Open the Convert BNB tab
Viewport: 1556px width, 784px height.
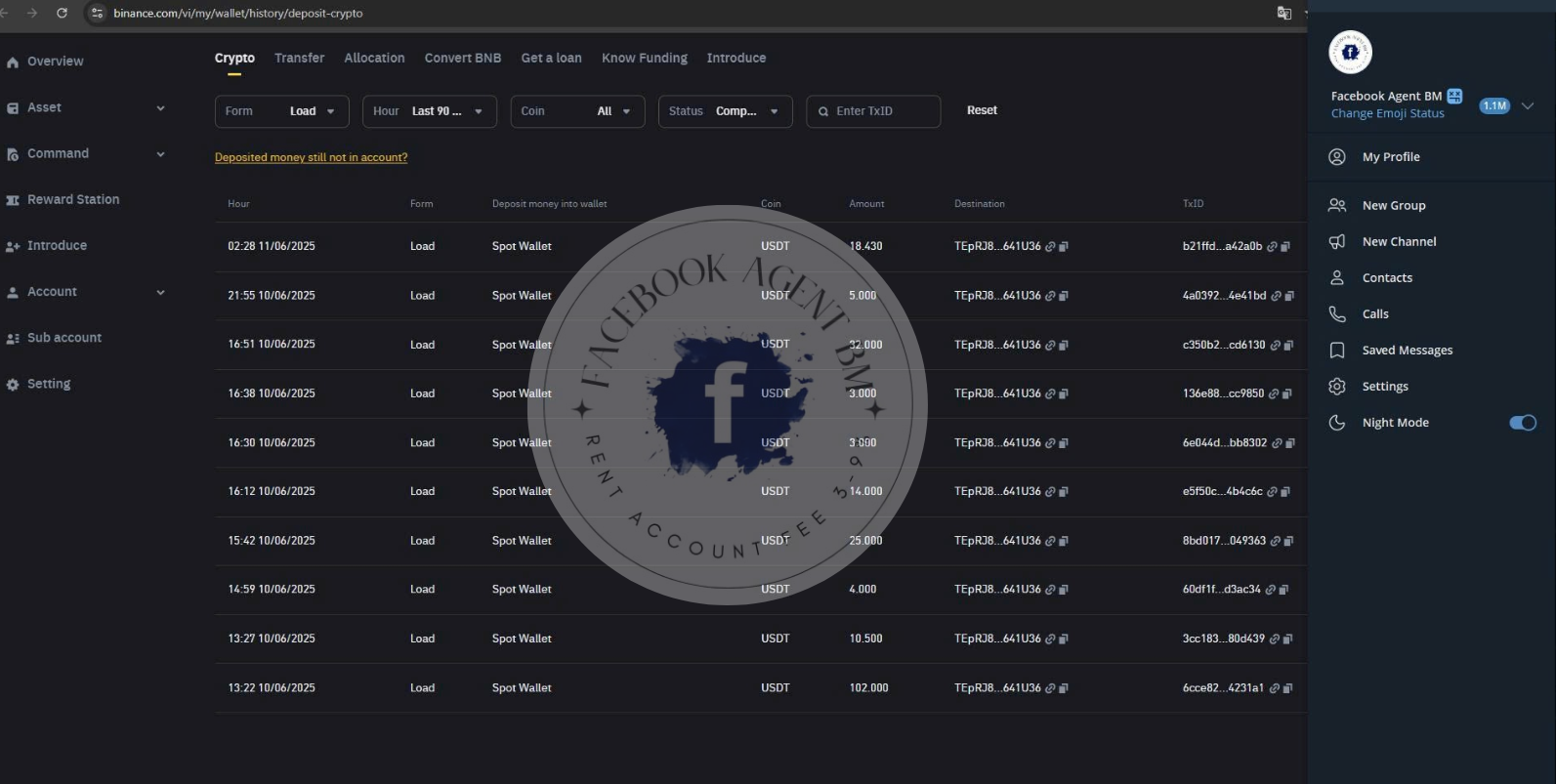coord(463,59)
